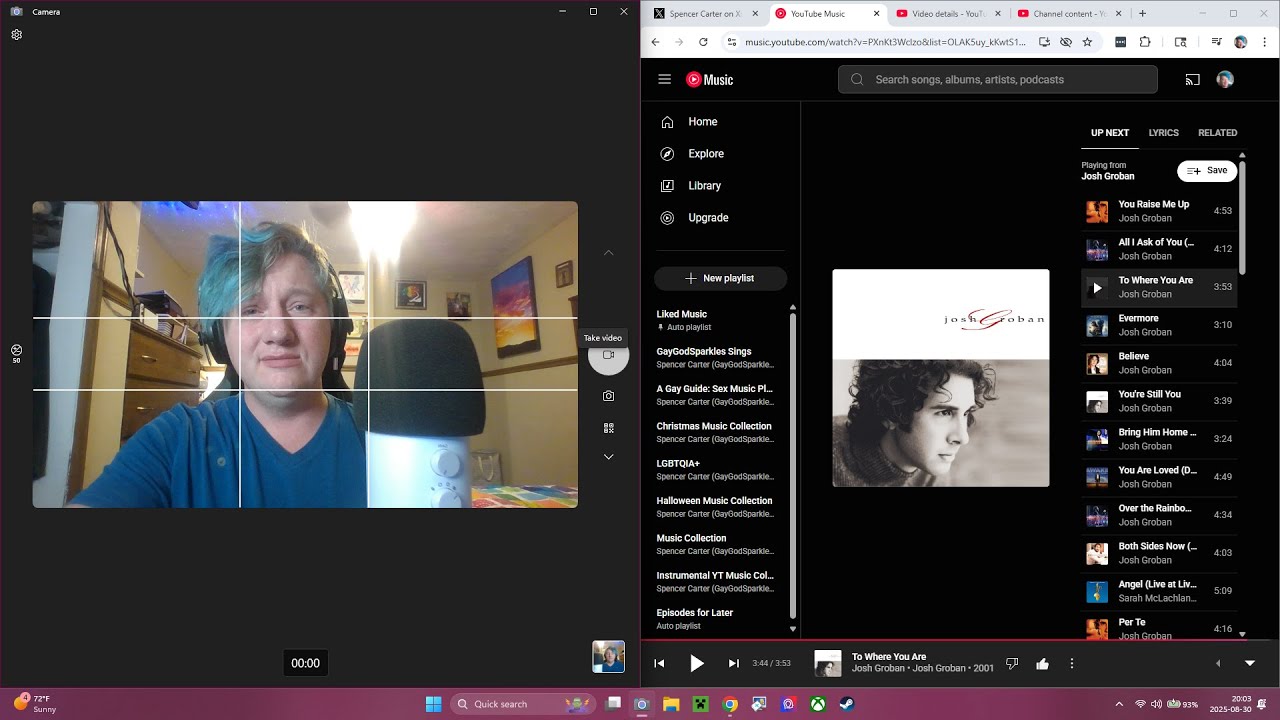Open Chrome media controls icon
The height and width of the screenshot is (720, 1280).
[1216, 42]
